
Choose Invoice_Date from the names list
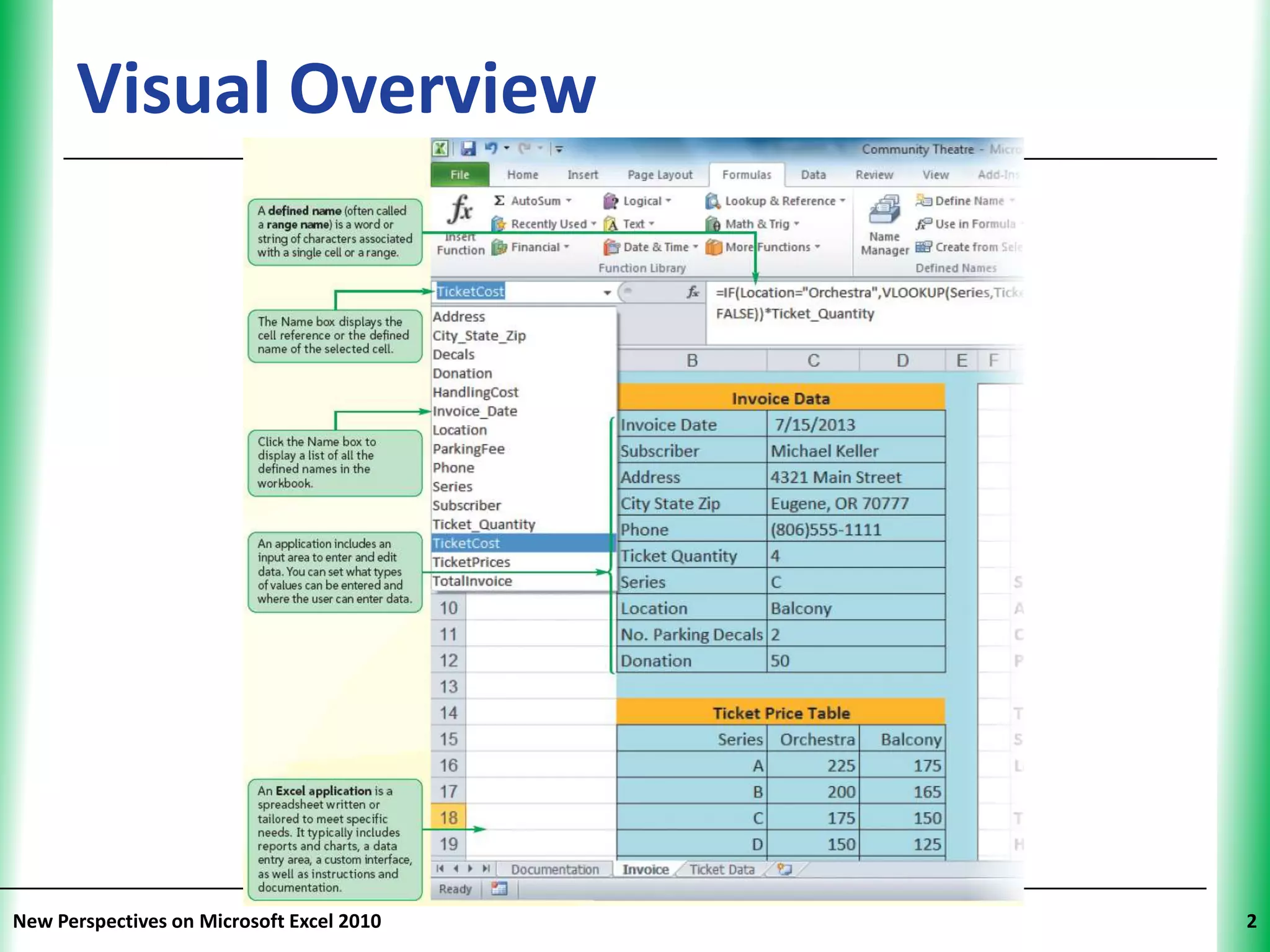523,412
